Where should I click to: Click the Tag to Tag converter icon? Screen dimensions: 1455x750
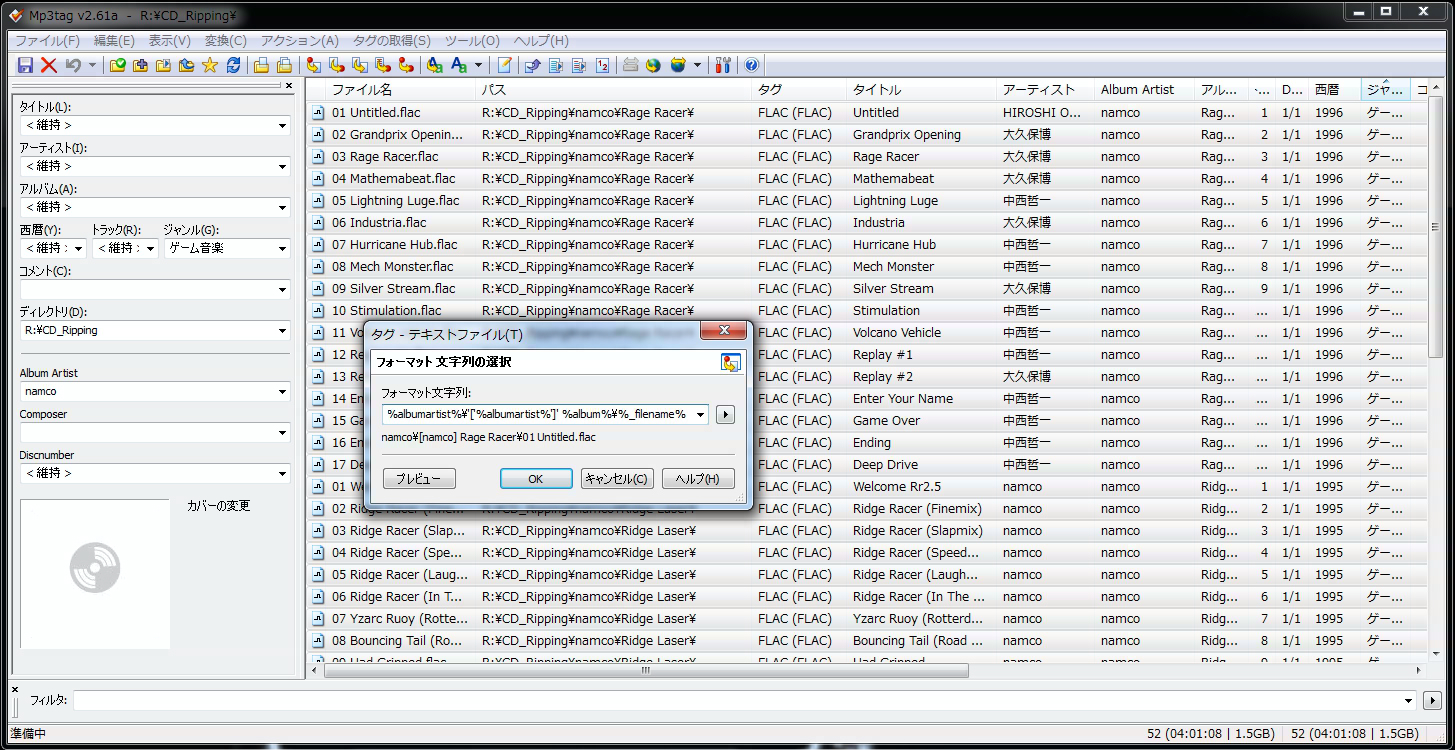[406, 65]
